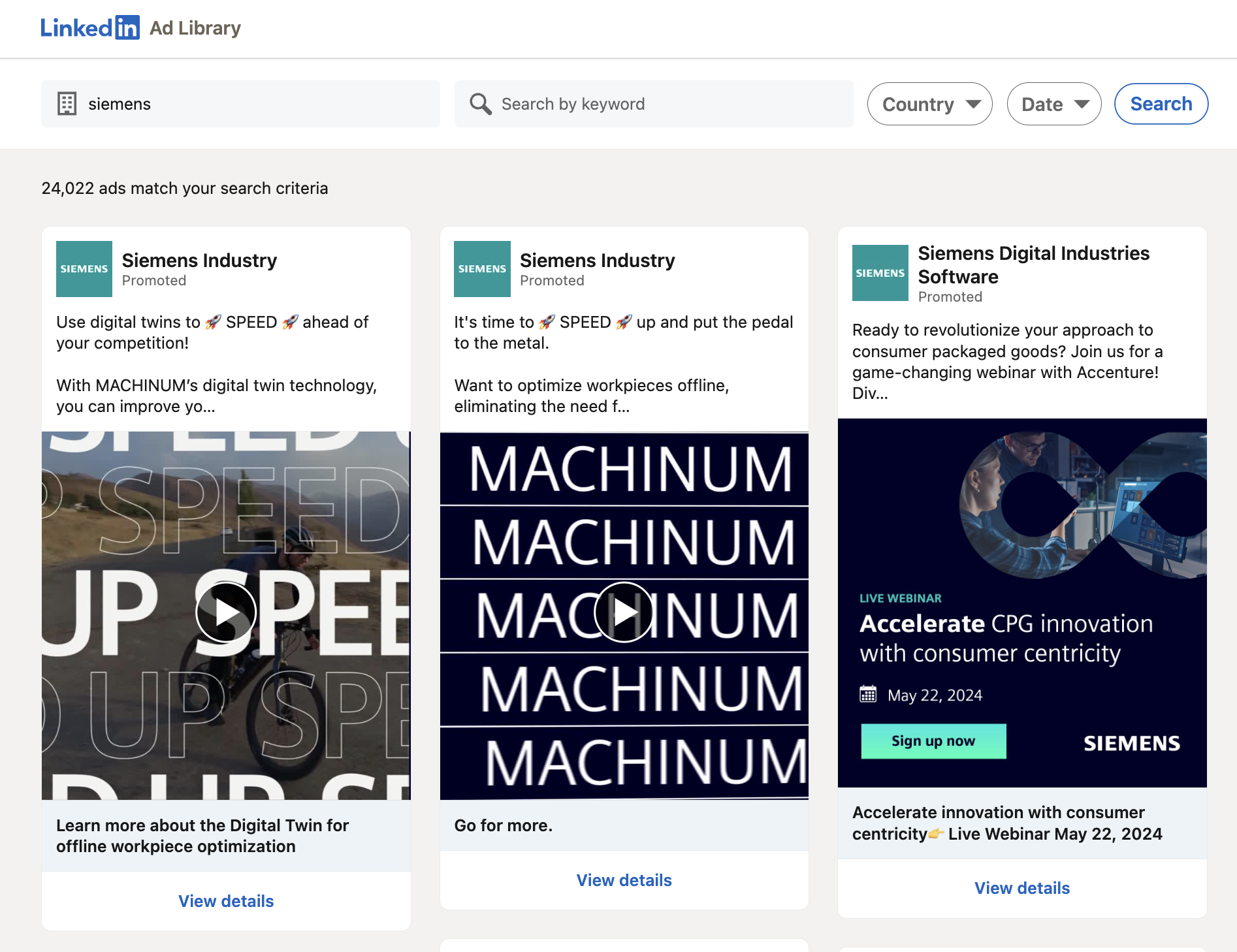Click the Search button
This screenshot has width=1237, height=952.
[1161, 104]
